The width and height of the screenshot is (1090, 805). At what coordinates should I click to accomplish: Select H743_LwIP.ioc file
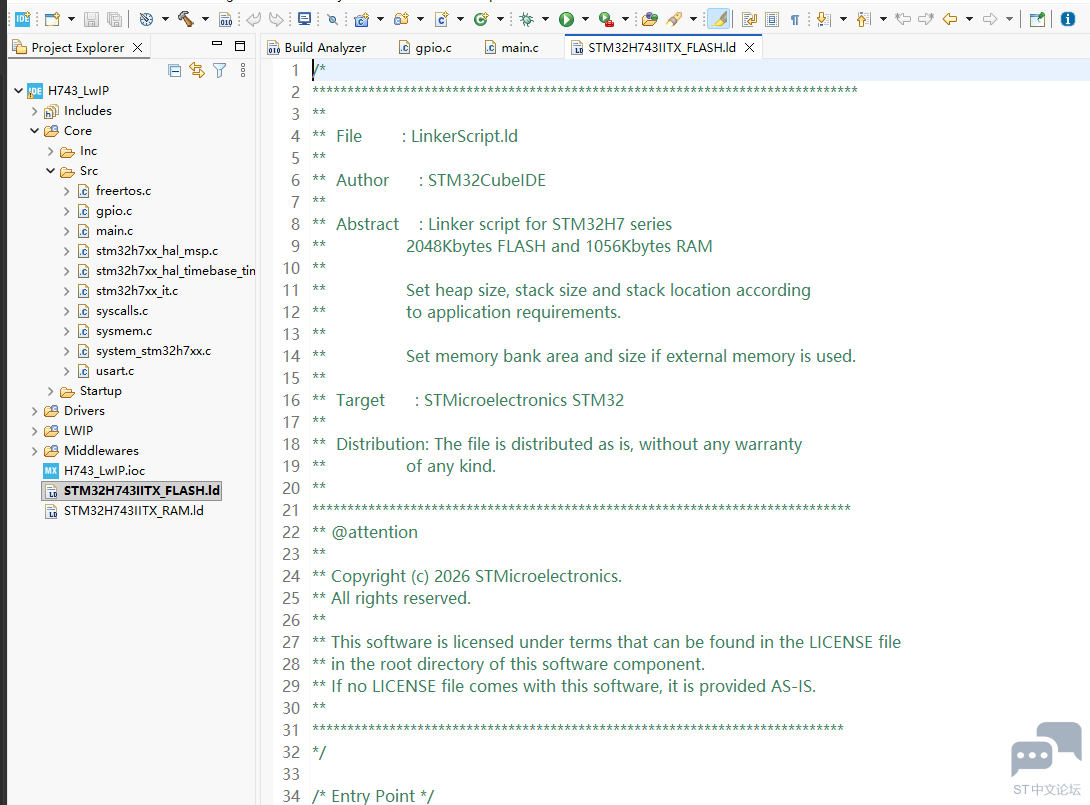(104, 471)
